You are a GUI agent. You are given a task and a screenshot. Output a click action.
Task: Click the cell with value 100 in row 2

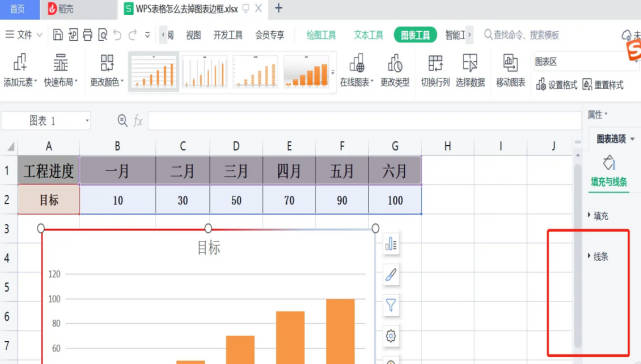click(x=395, y=200)
